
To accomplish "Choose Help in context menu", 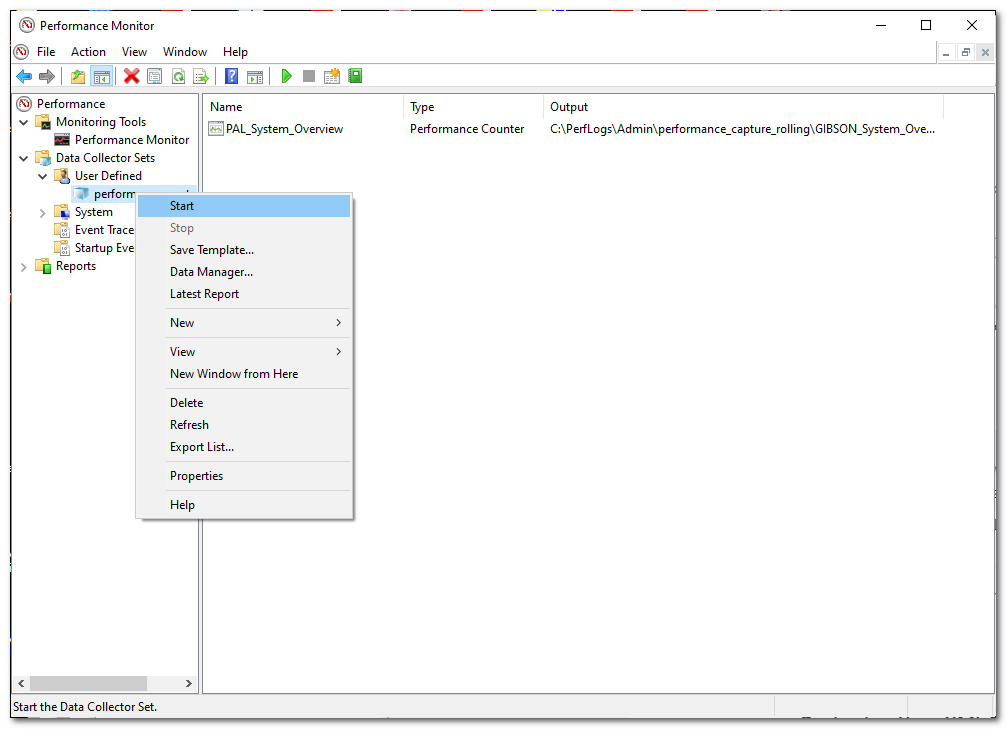I will pyautogui.click(x=245, y=505).
